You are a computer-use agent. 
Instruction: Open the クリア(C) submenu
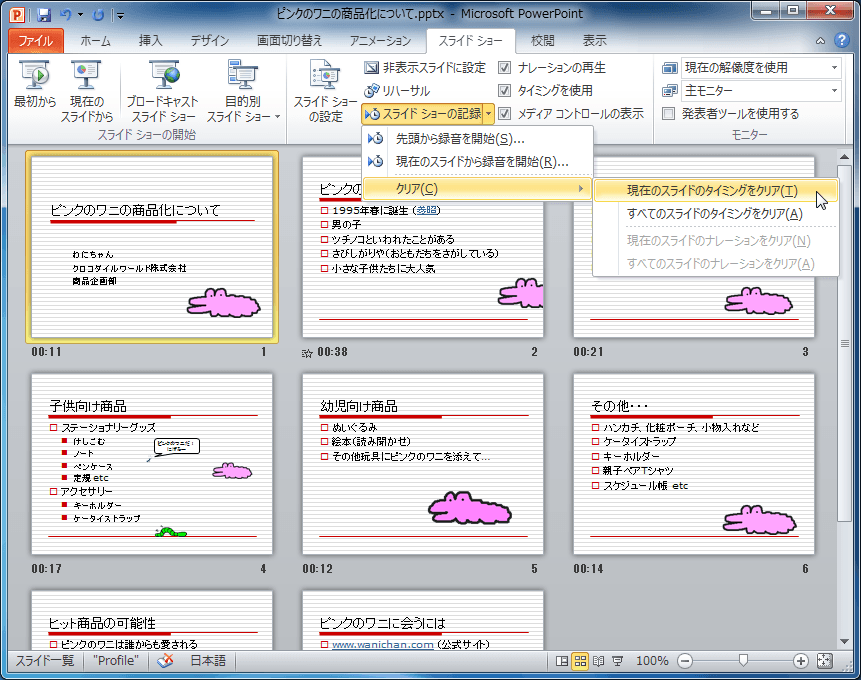coord(477,189)
